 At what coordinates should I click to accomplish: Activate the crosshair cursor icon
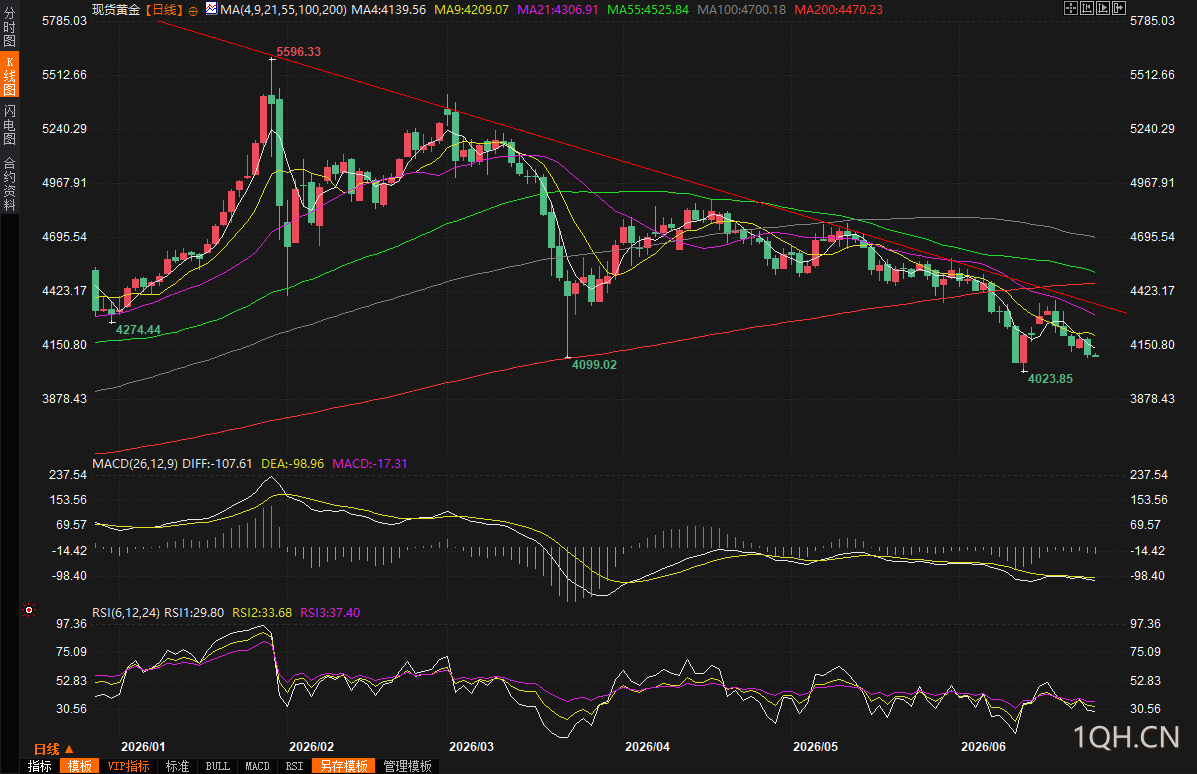point(1071,8)
